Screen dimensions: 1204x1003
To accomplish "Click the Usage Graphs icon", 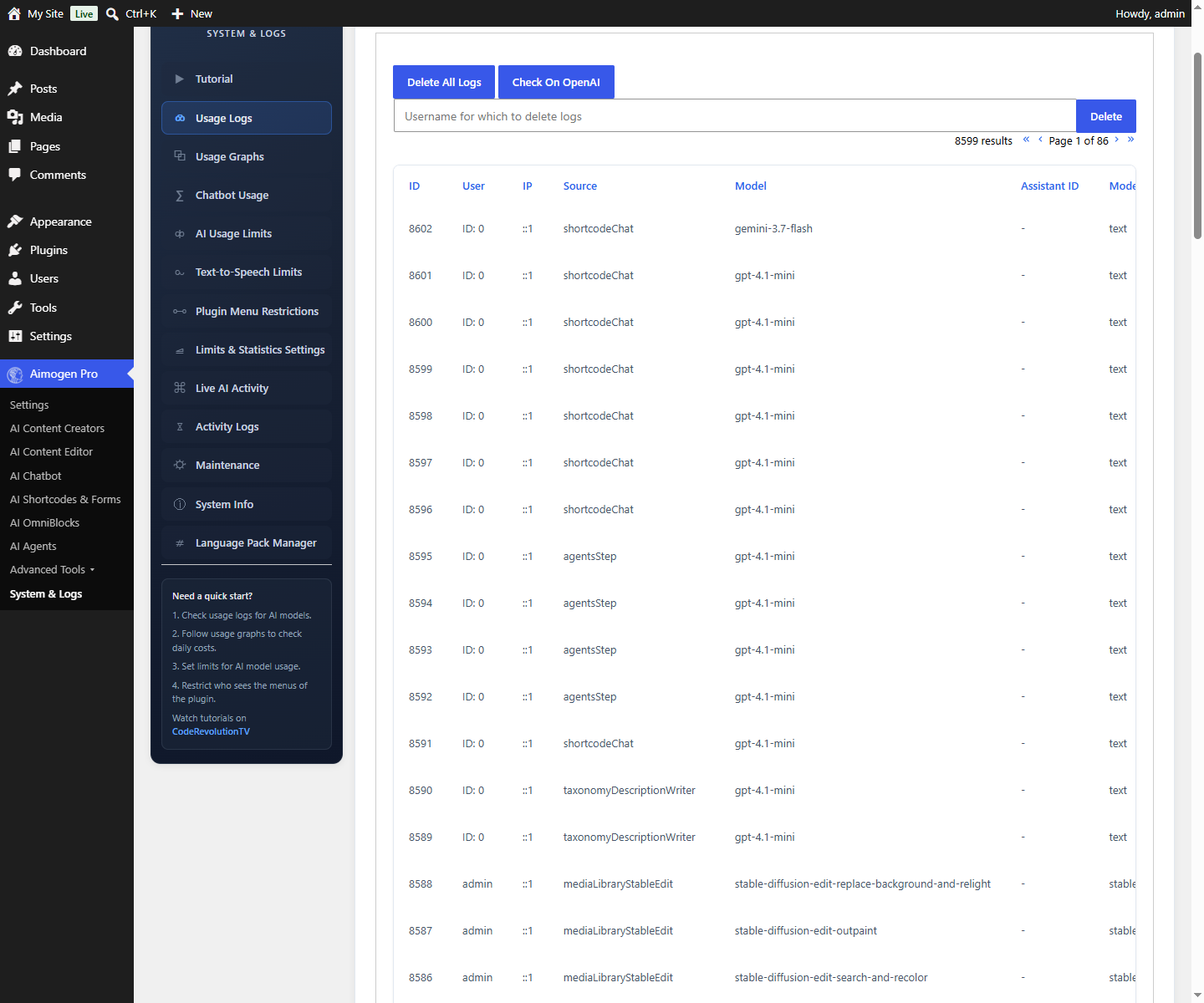I will point(180,156).
